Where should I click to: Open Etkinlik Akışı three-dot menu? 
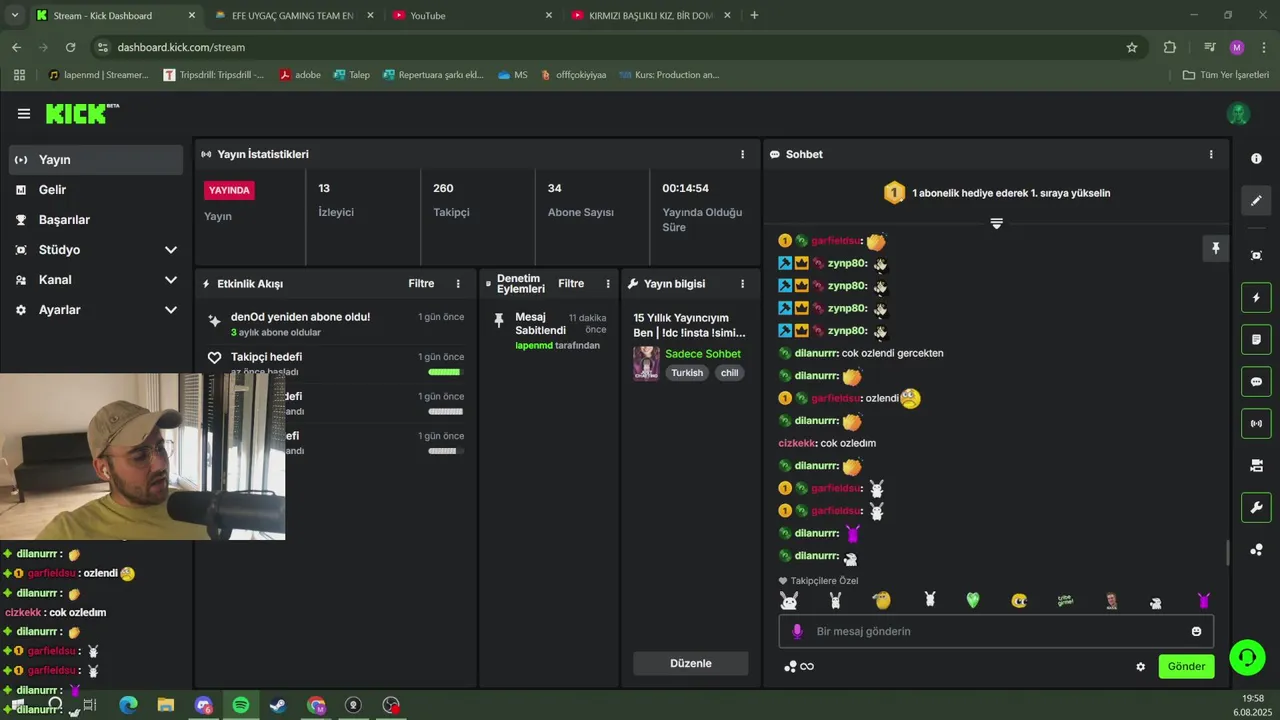458,284
